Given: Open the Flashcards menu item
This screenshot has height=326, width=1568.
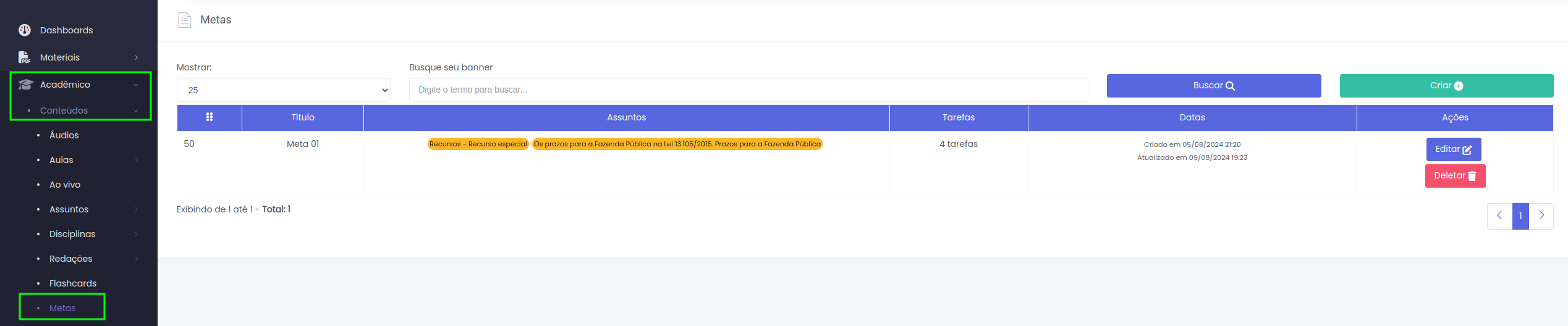Looking at the screenshot, I should [x=73, y=283].
